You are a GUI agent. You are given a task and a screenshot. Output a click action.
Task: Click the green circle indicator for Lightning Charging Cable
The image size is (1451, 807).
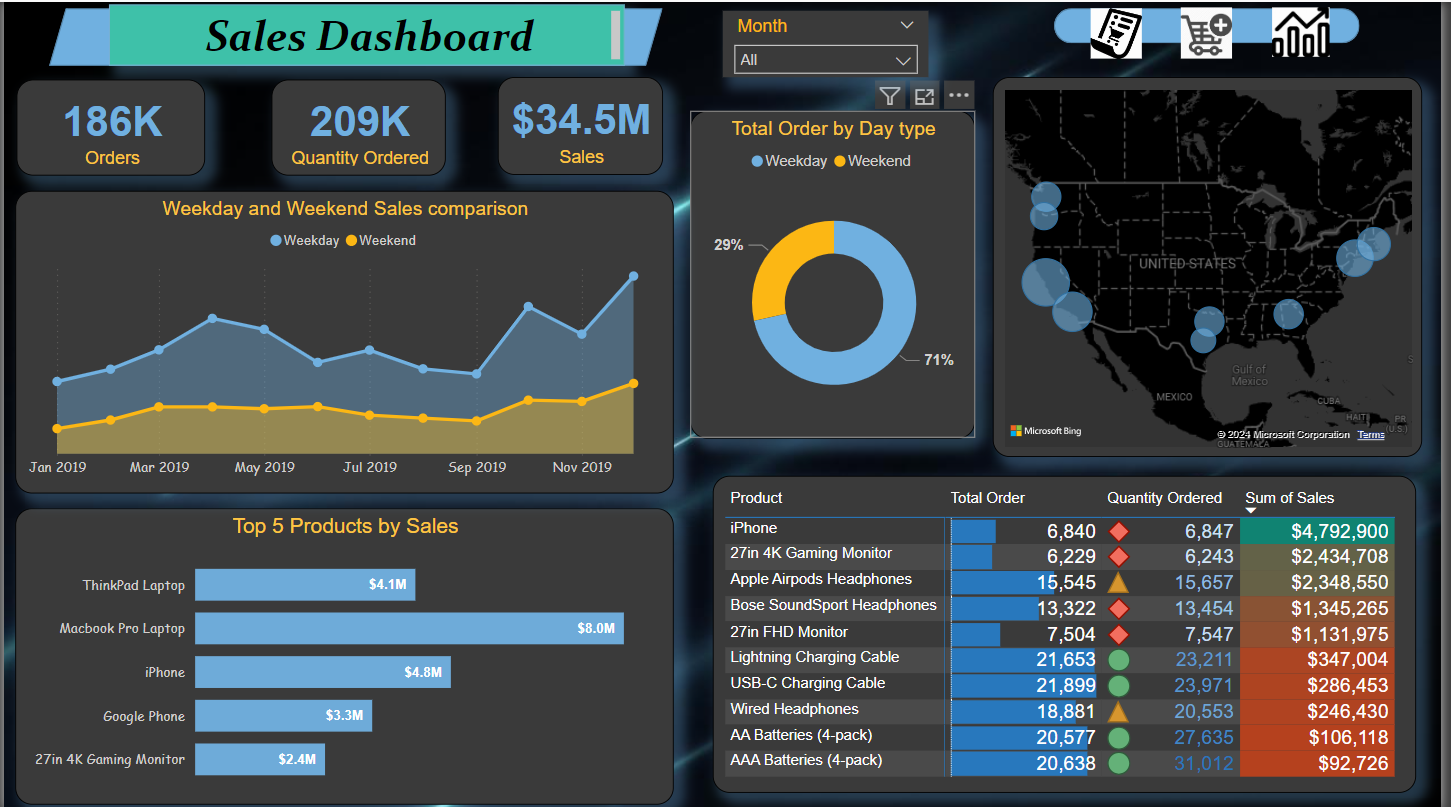(x=1119, y=660)
